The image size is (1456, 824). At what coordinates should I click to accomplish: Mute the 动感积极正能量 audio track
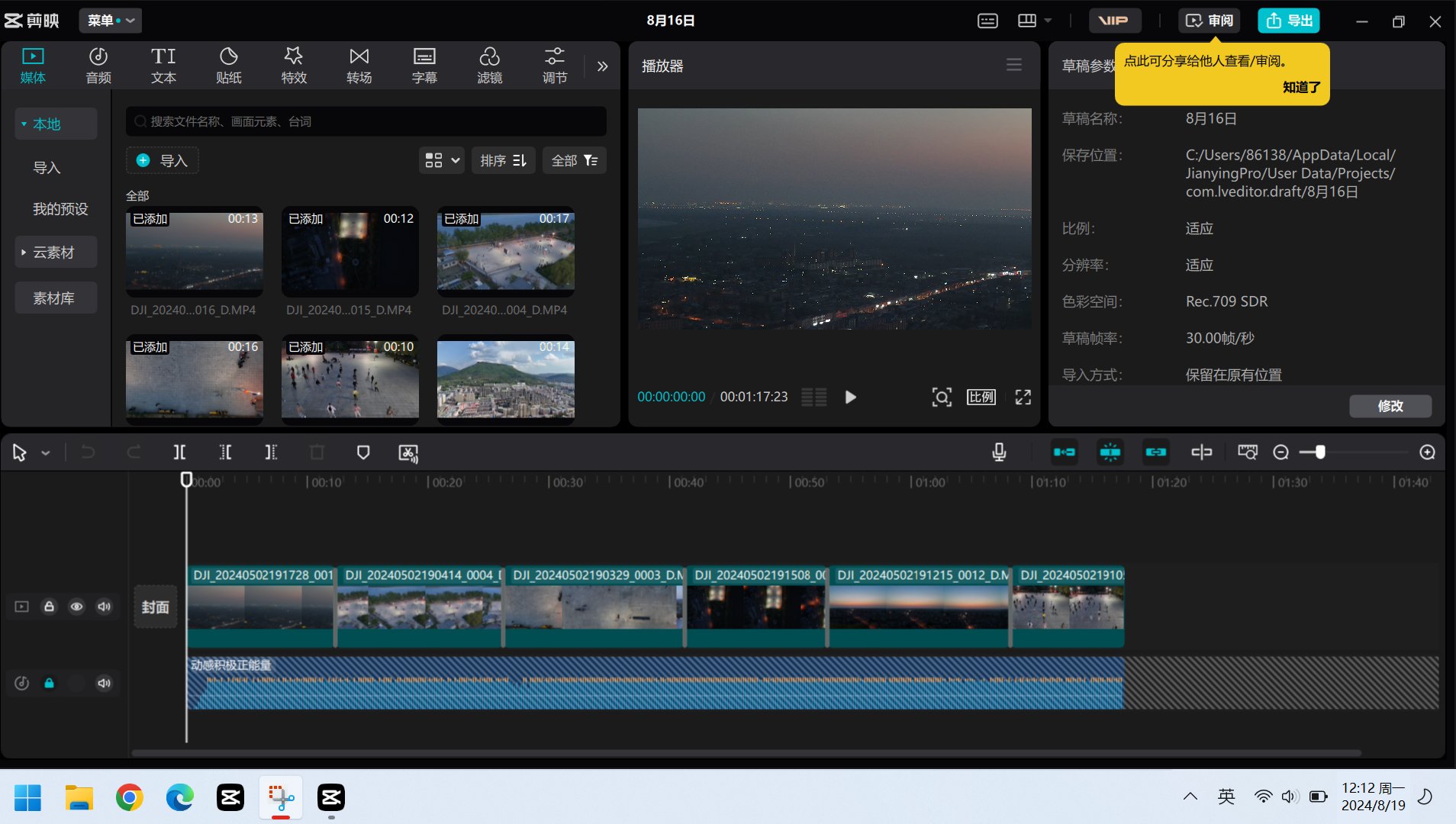(x=105, y=683)
